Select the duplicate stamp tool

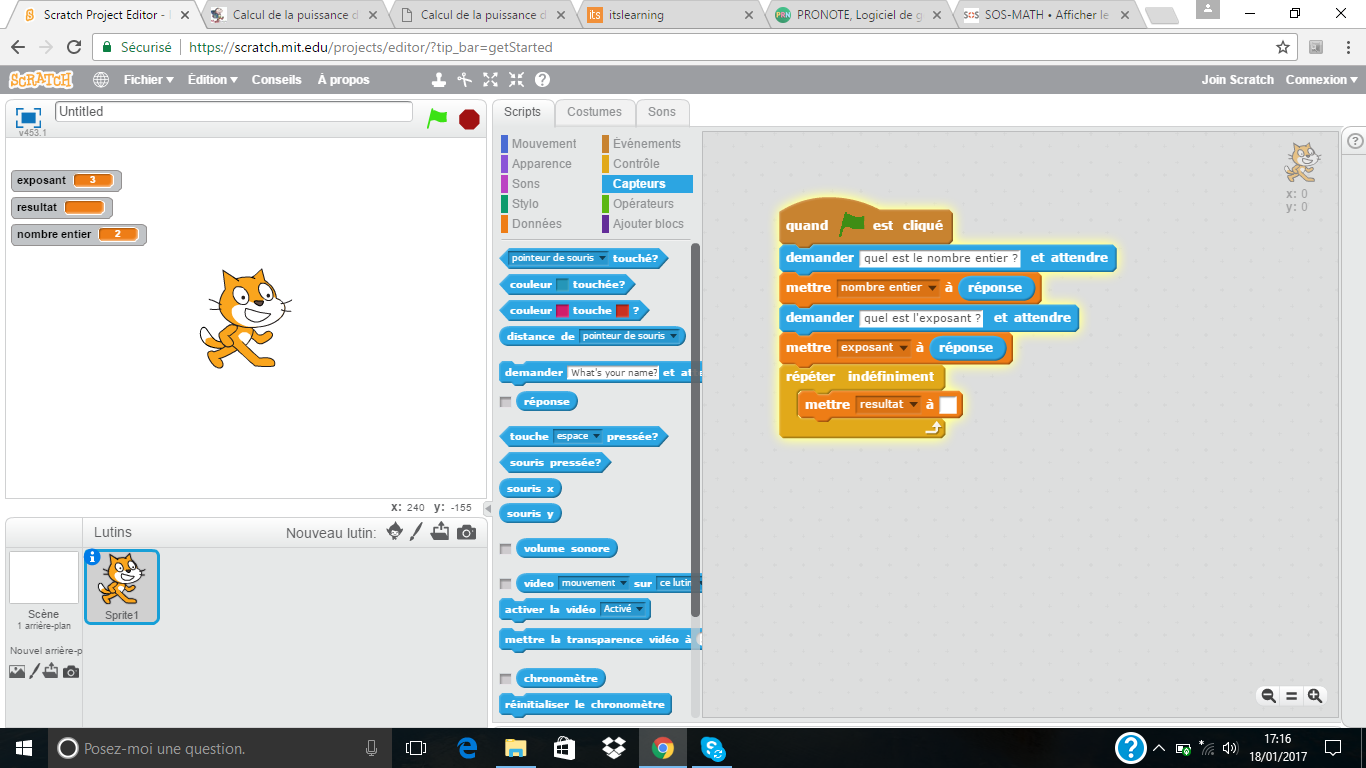[x=438, y=80]
